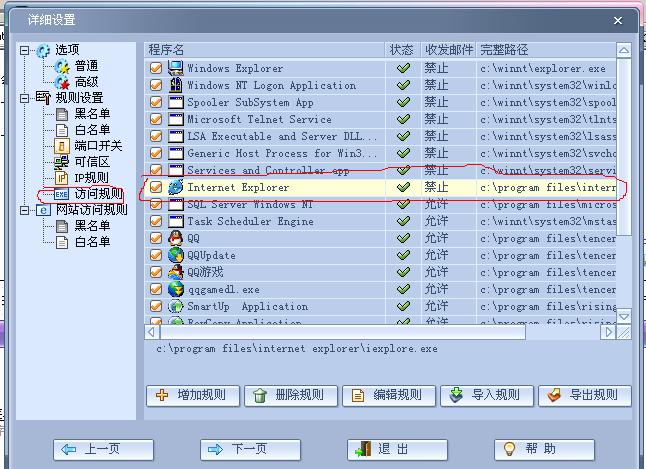This screenshot has width=646, height=469.
Task: Open 端口开关 port switch icon
Action: pos(61,146)
